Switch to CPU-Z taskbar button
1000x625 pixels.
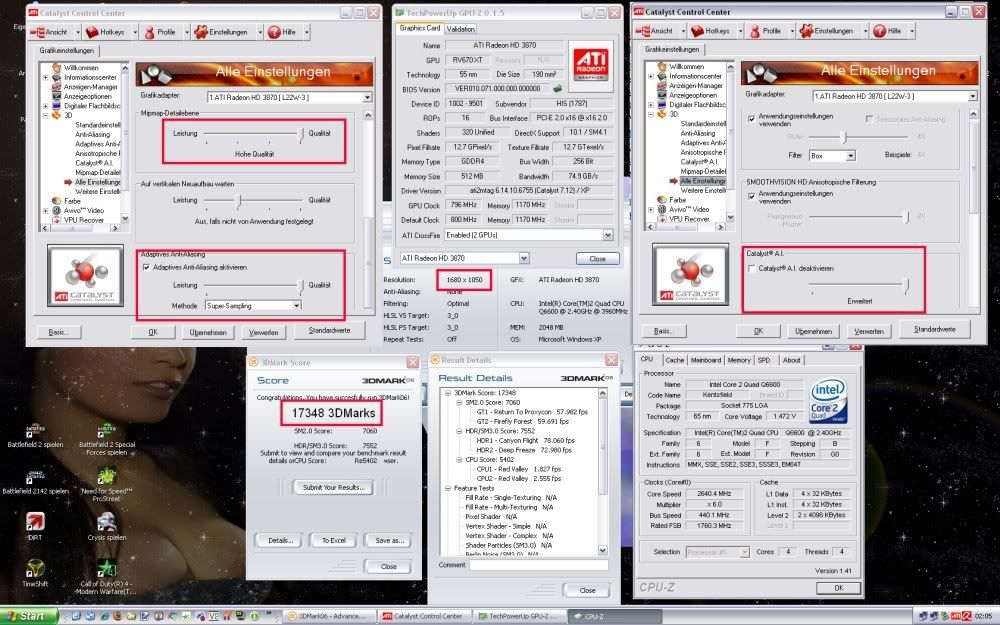coord(612,616)
